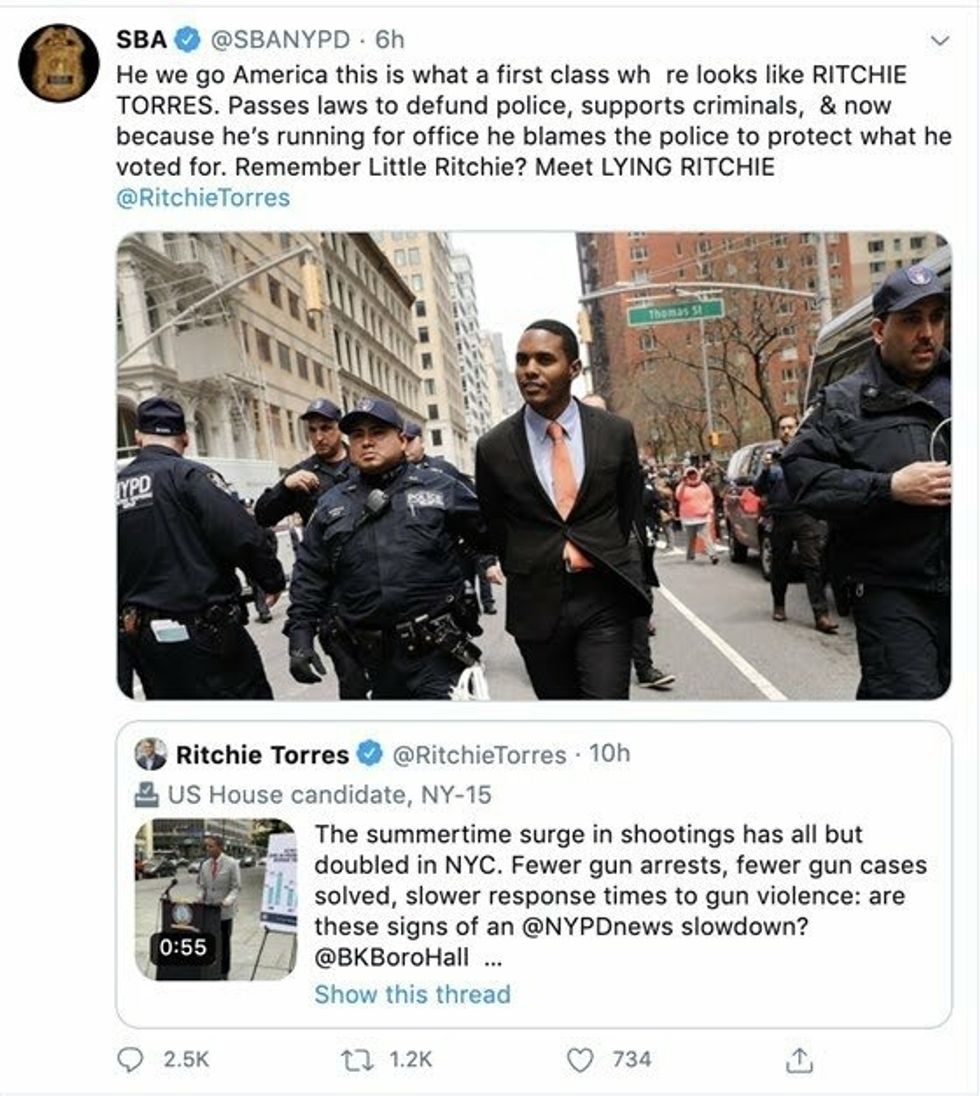Click the reply speech bubble icon

click(131, 1059)
